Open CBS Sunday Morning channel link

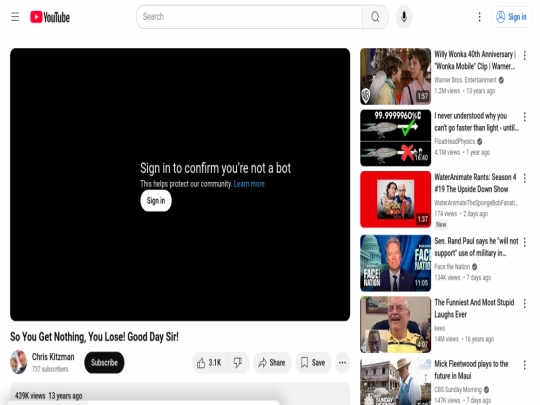(x=458, y=390)
